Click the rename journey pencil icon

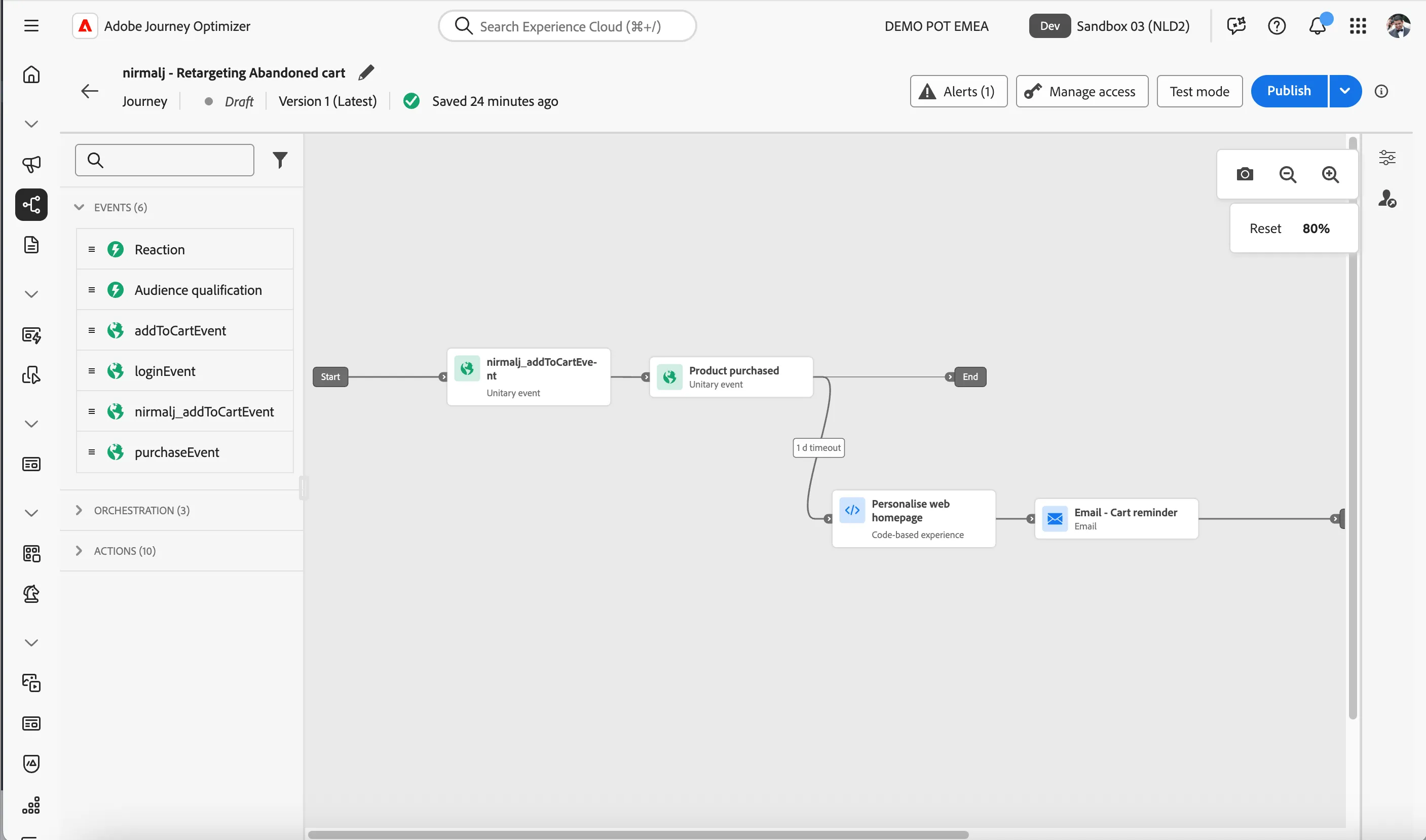pyautogui.click(x=366, y=72)
